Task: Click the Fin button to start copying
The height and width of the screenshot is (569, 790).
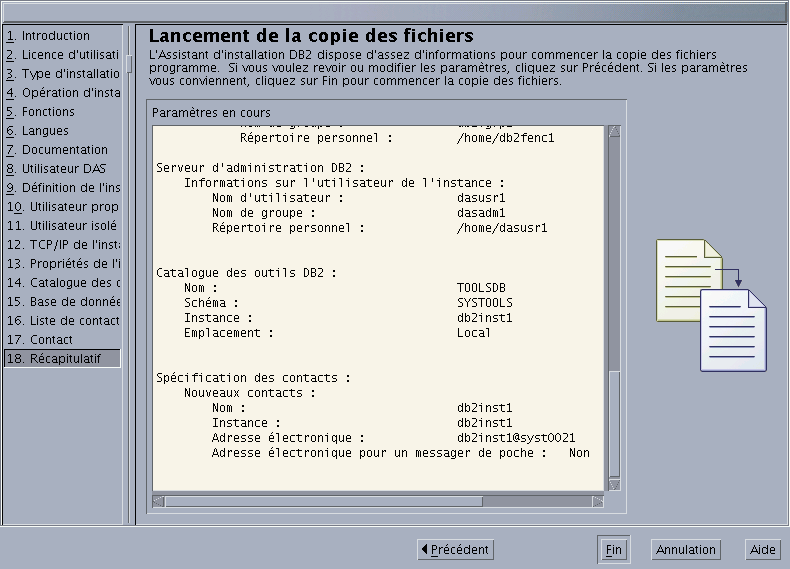Action: [613, 549]
